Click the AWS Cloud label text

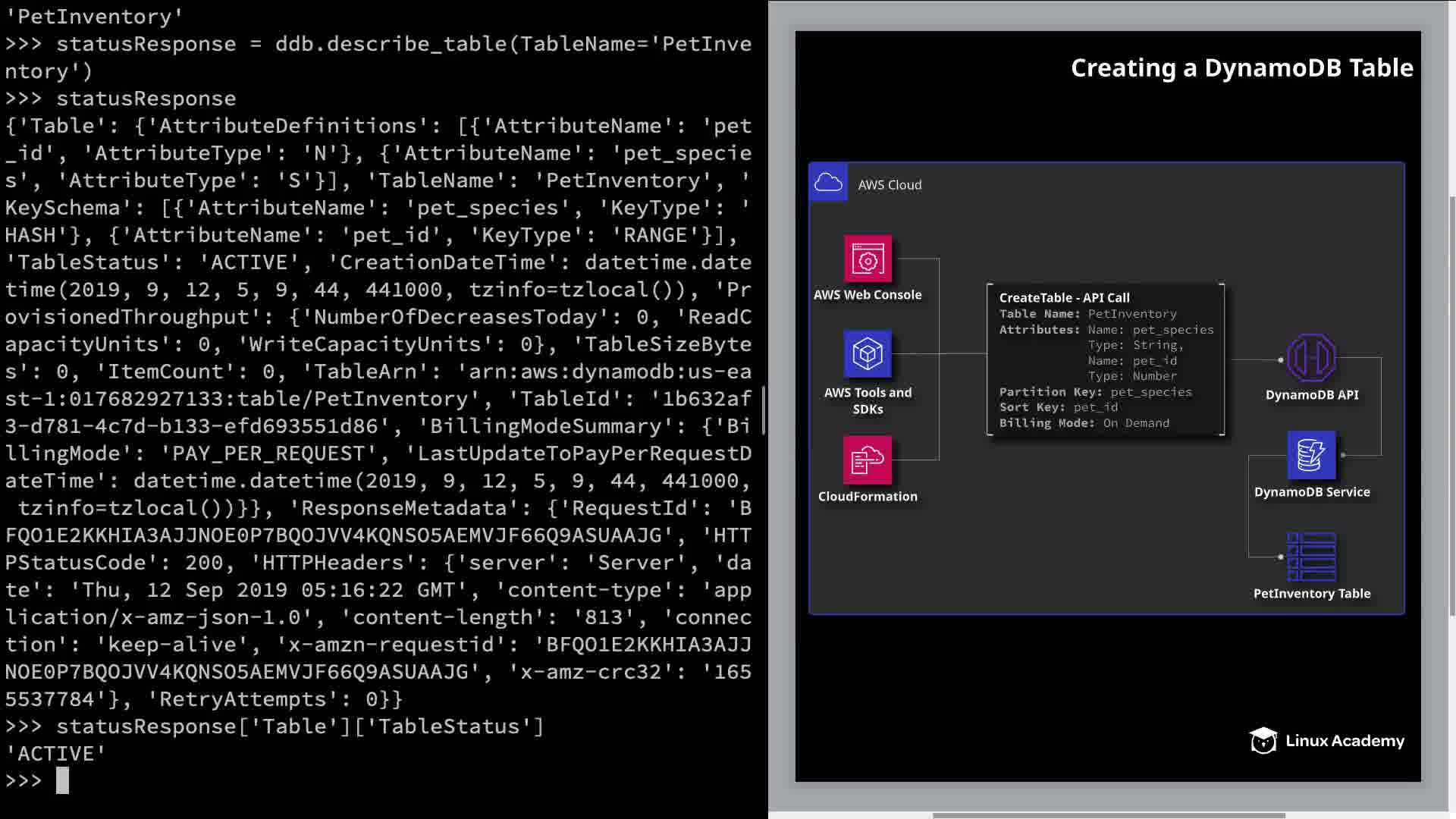[890, 185]
